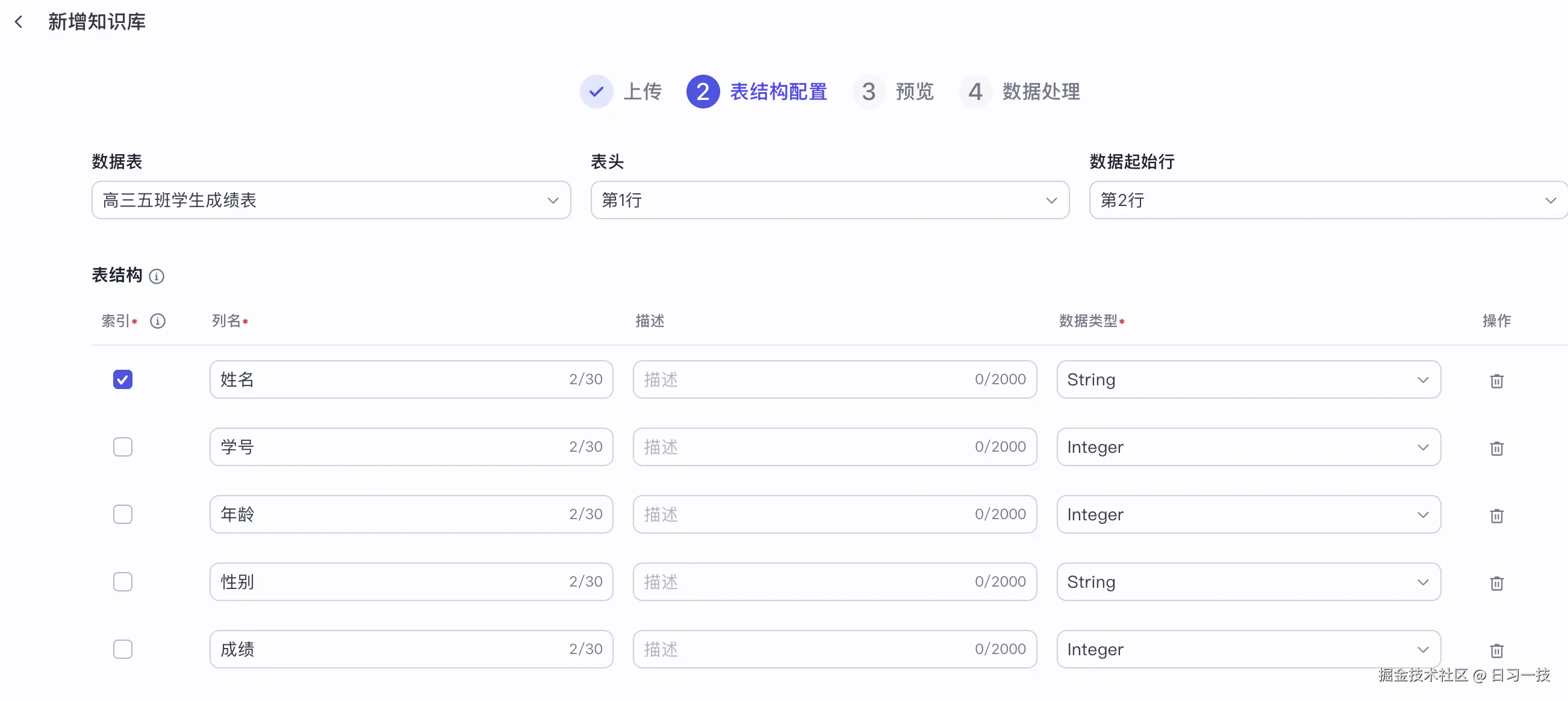Click the 描述 input field in the 成绩 row
Image resolution: width=1568 pixels, height=701 pixels.
[x=834, y=649]
